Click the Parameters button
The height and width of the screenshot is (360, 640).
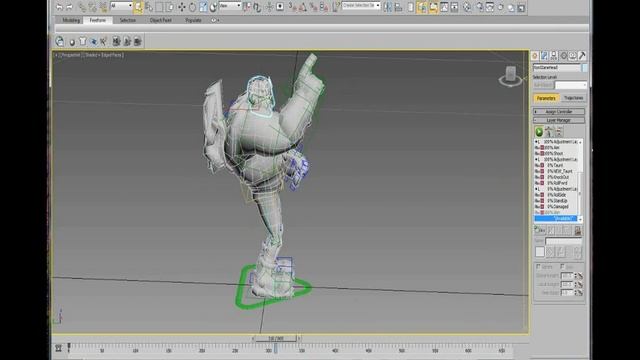[546, 98]
